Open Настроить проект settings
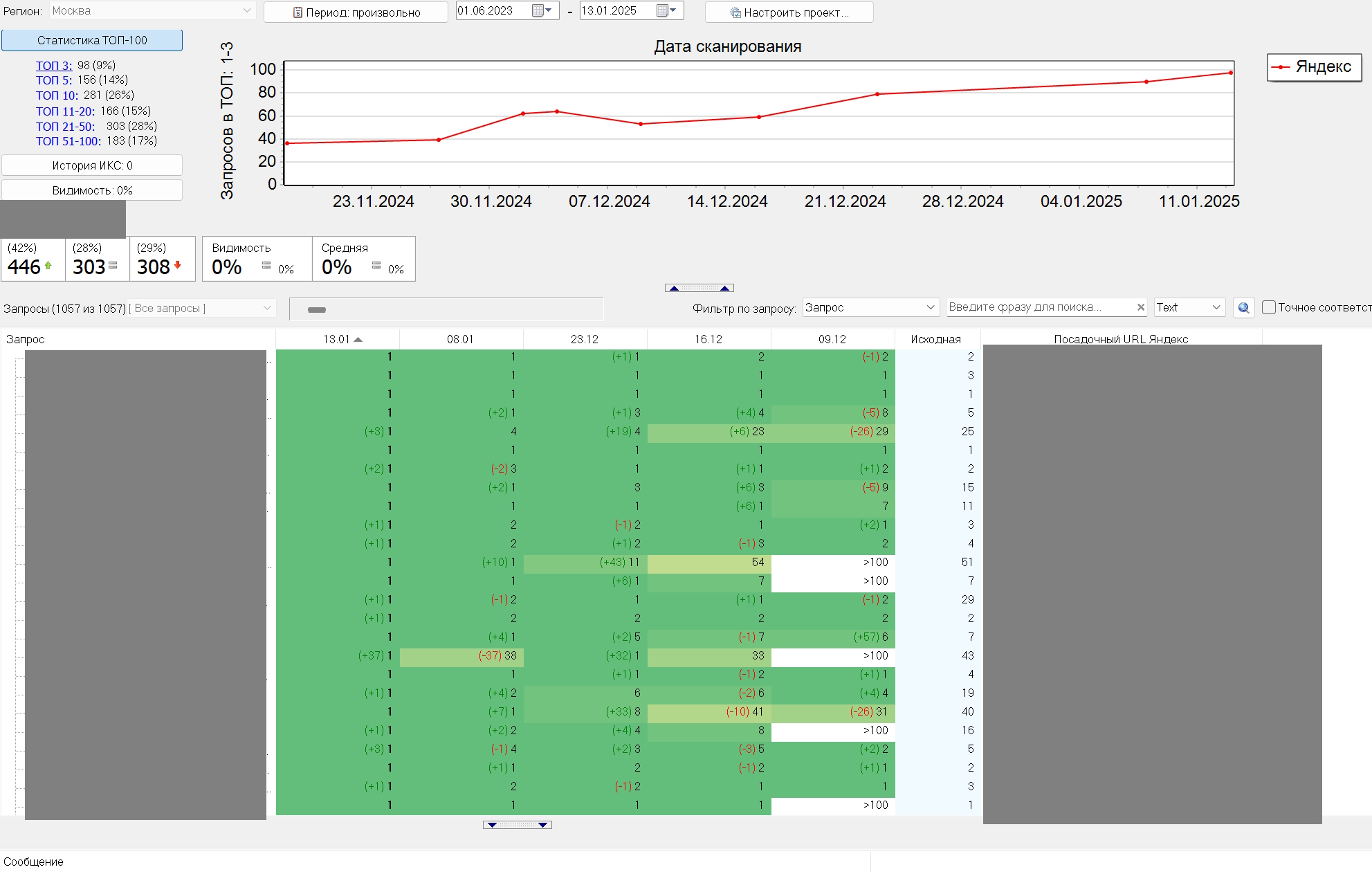 point(789,12)
